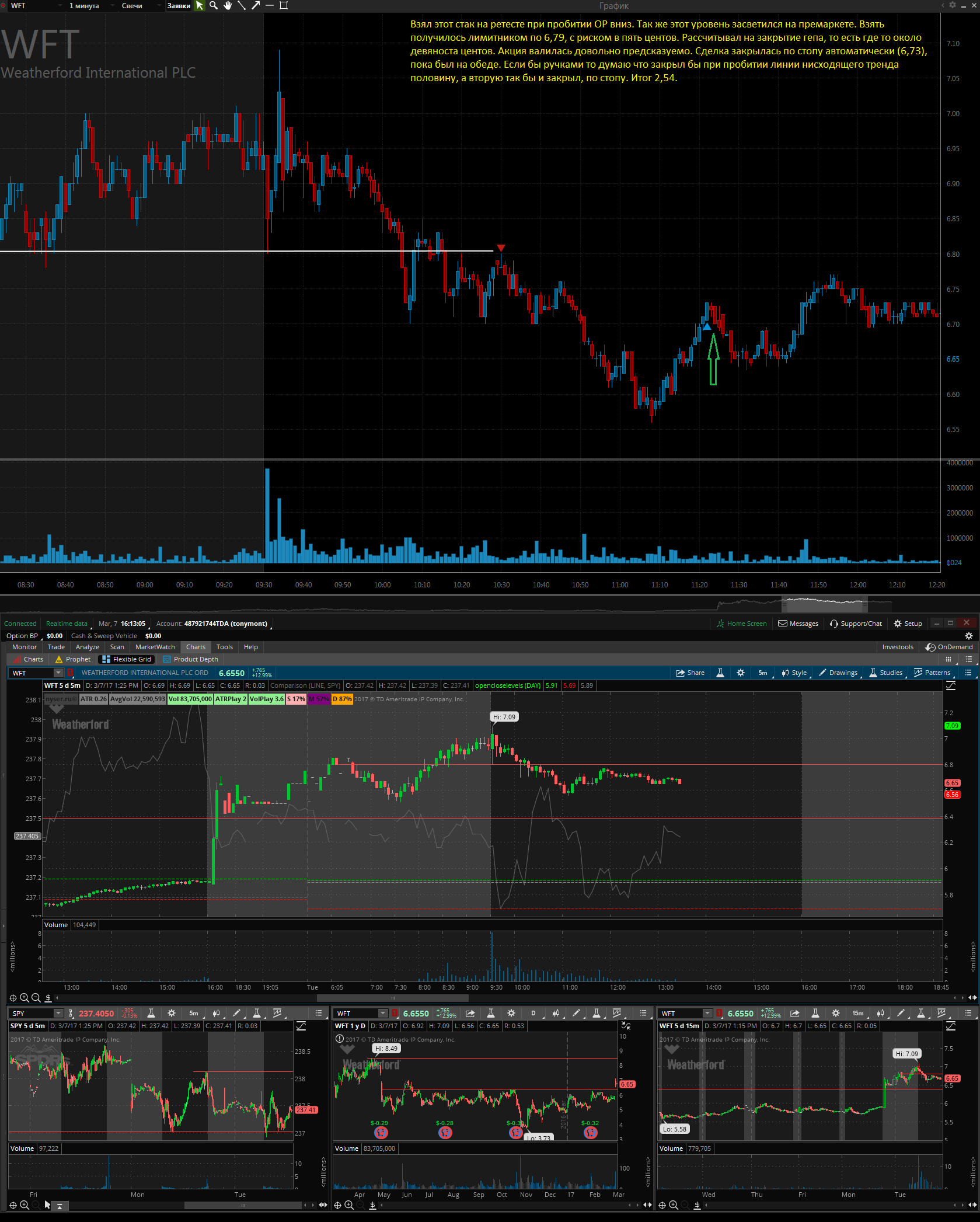Open the Share chart option
This screenshot has width=980, height=1222.
[690, 673]
